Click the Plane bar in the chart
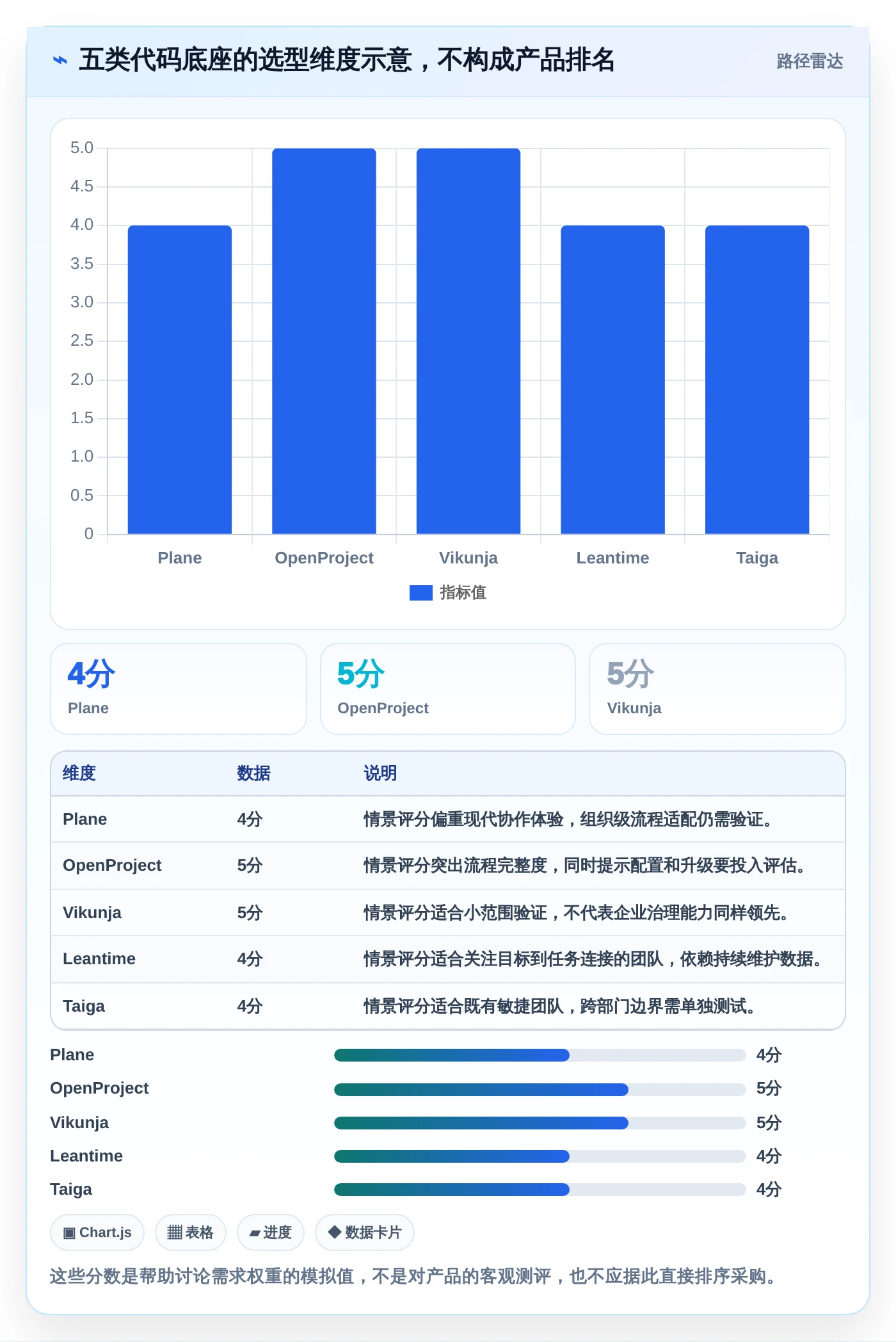Screen dimensions: 896x1342 [180, 380]
